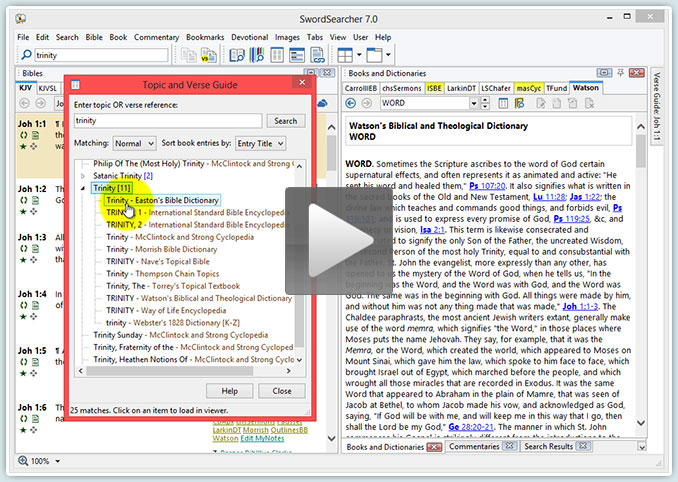Click the edit entry pencil icon in Books toolbar
The image size is (678, 482).
pos(541,103)
